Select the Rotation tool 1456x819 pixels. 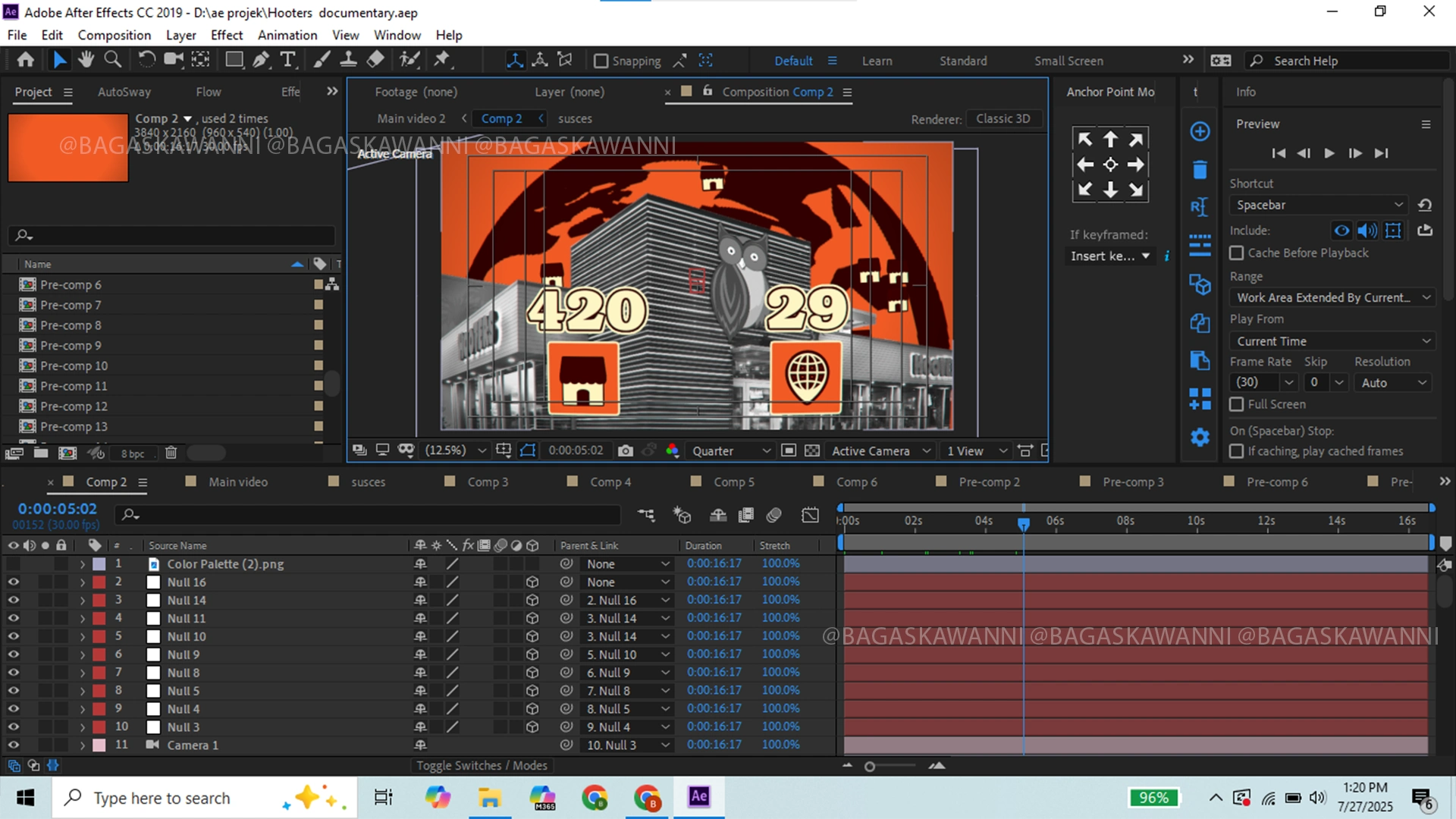pos(146,60)
